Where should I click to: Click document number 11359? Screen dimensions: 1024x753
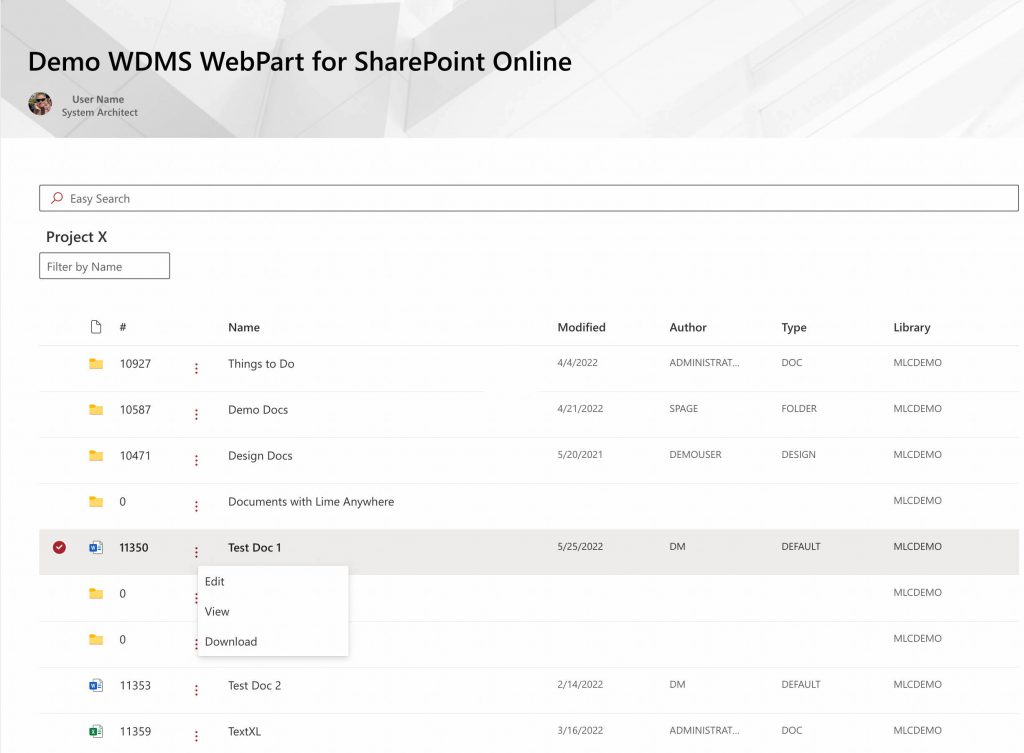[x=135, y=731]
